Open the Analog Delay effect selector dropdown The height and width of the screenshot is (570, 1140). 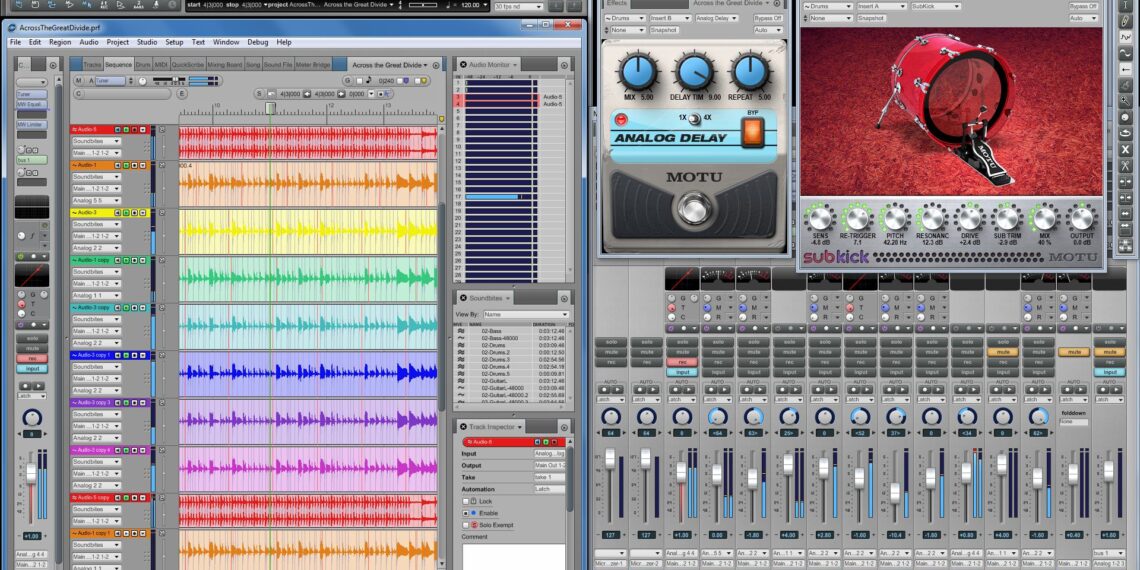[715, 18]
